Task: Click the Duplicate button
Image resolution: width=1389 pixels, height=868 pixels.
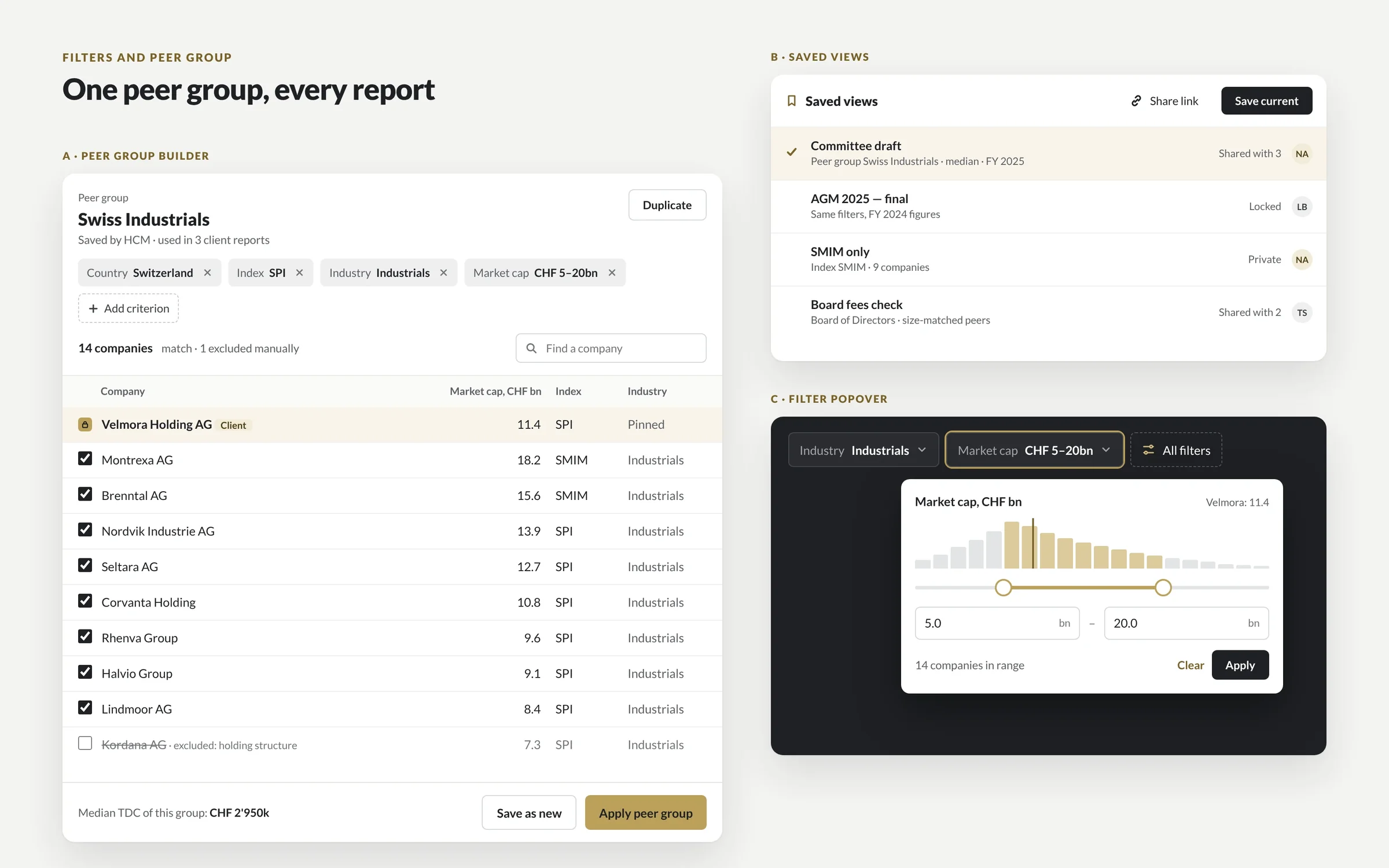Action: tap(667, 205)
